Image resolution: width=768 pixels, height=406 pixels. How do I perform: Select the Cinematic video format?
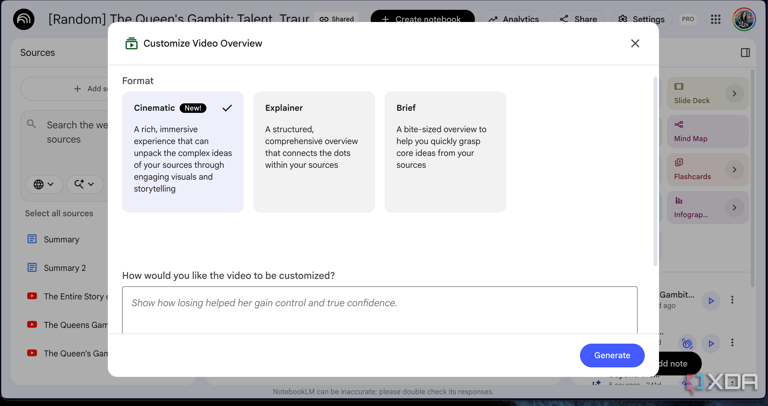point(182,152)
